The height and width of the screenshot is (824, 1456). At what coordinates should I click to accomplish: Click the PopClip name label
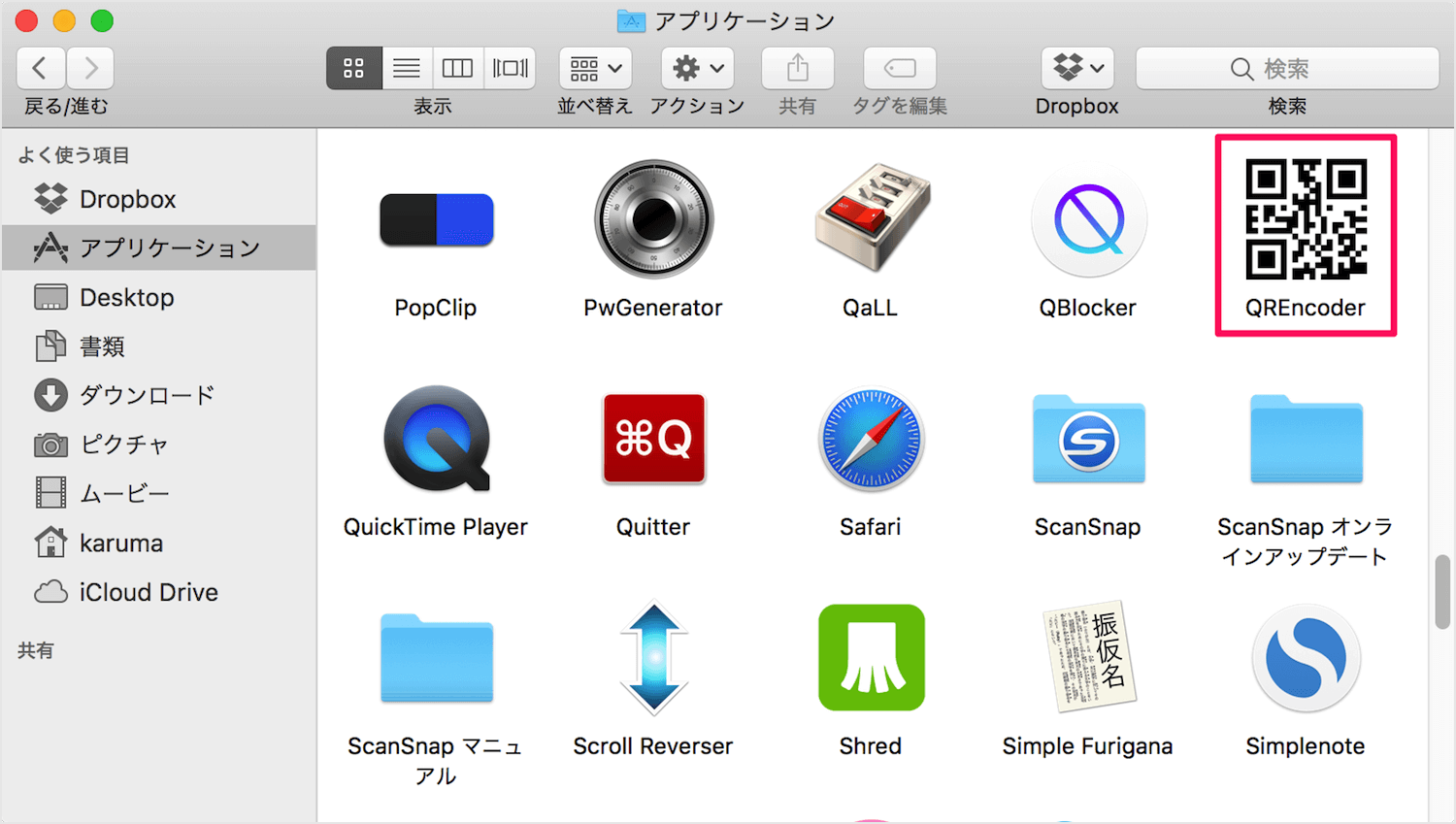pos(436,308)
